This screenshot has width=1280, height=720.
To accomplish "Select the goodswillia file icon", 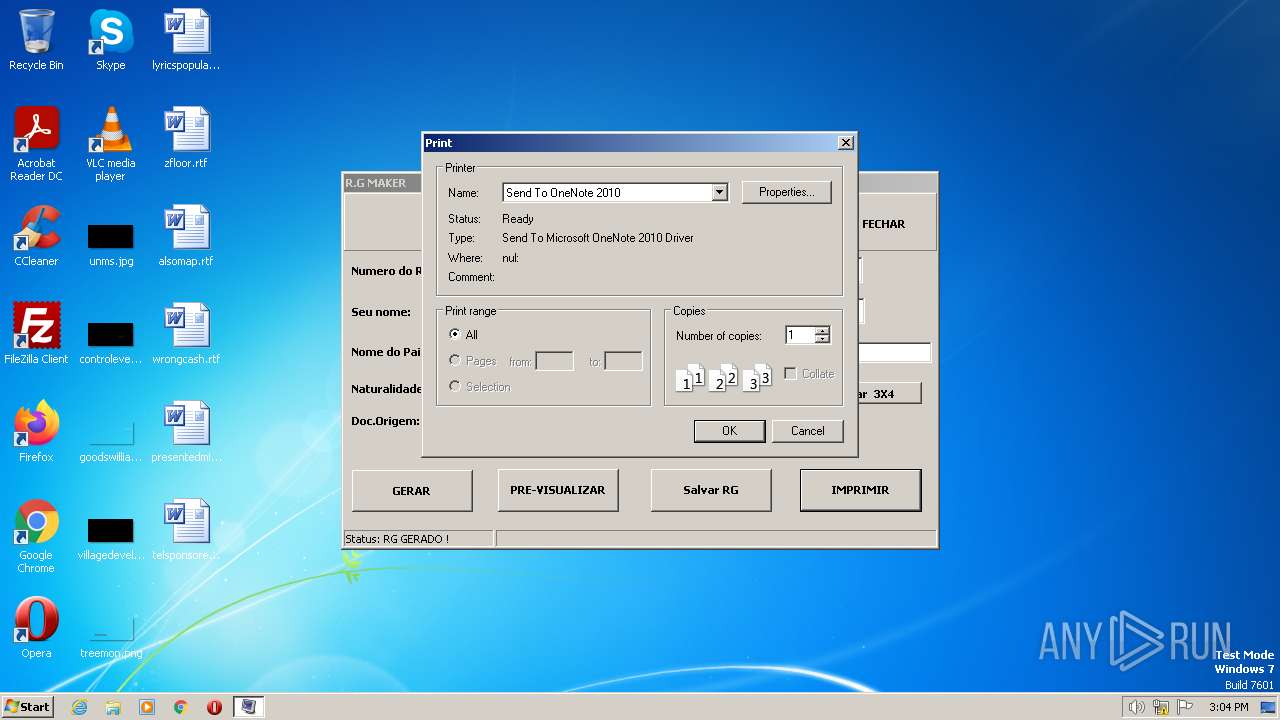I will pos(110,441).
